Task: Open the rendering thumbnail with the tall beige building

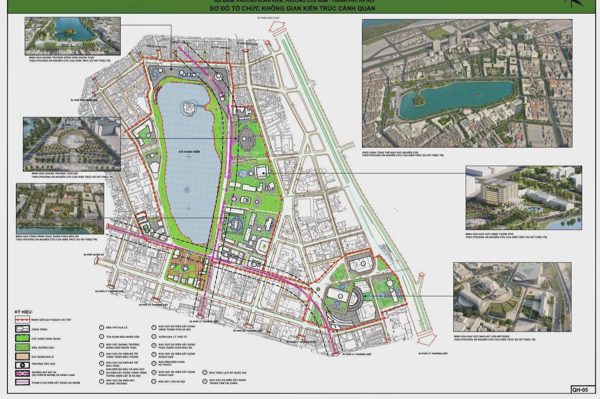Action: 523,198
